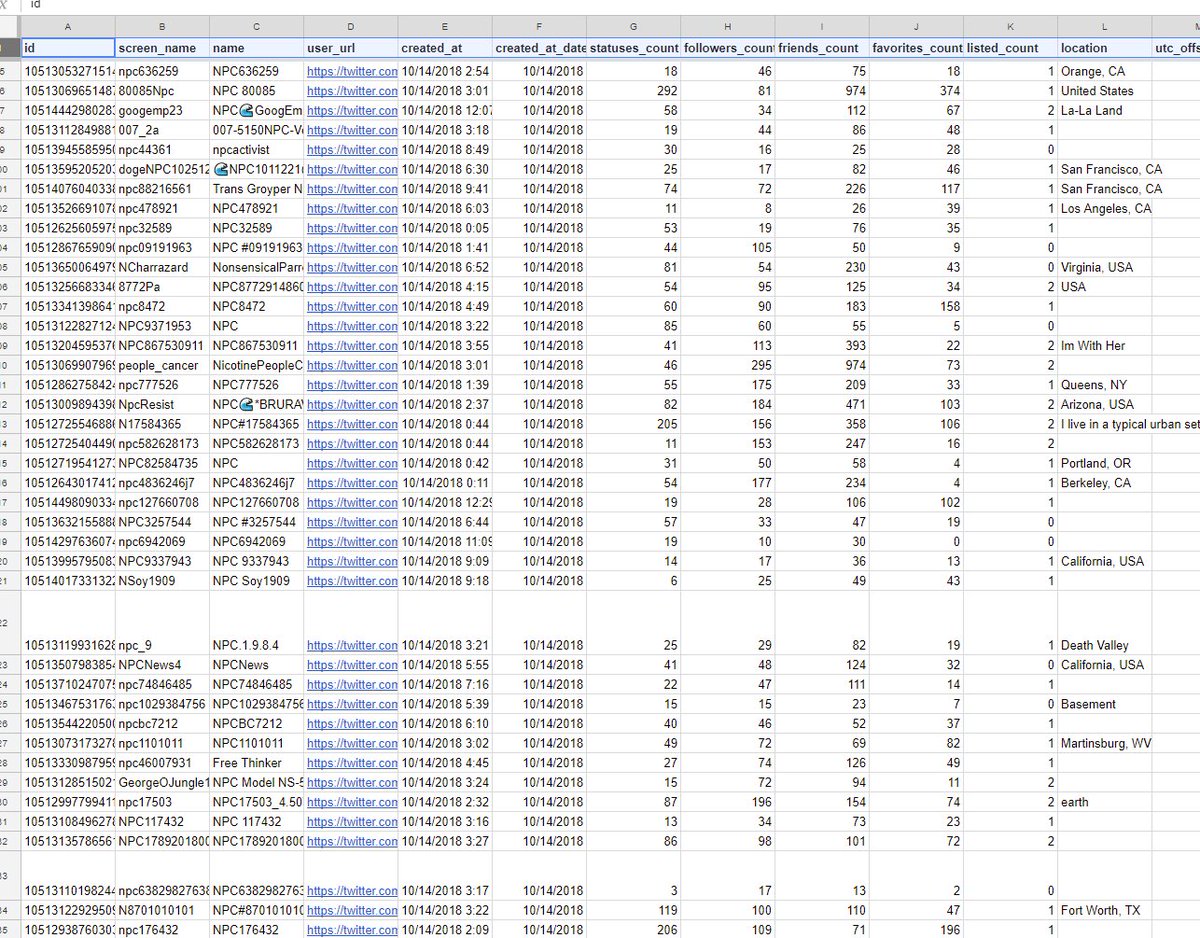This screenshot has height=938, width=1200.
Task: Select location cell Orange, CA
Action: (1105, 72)
